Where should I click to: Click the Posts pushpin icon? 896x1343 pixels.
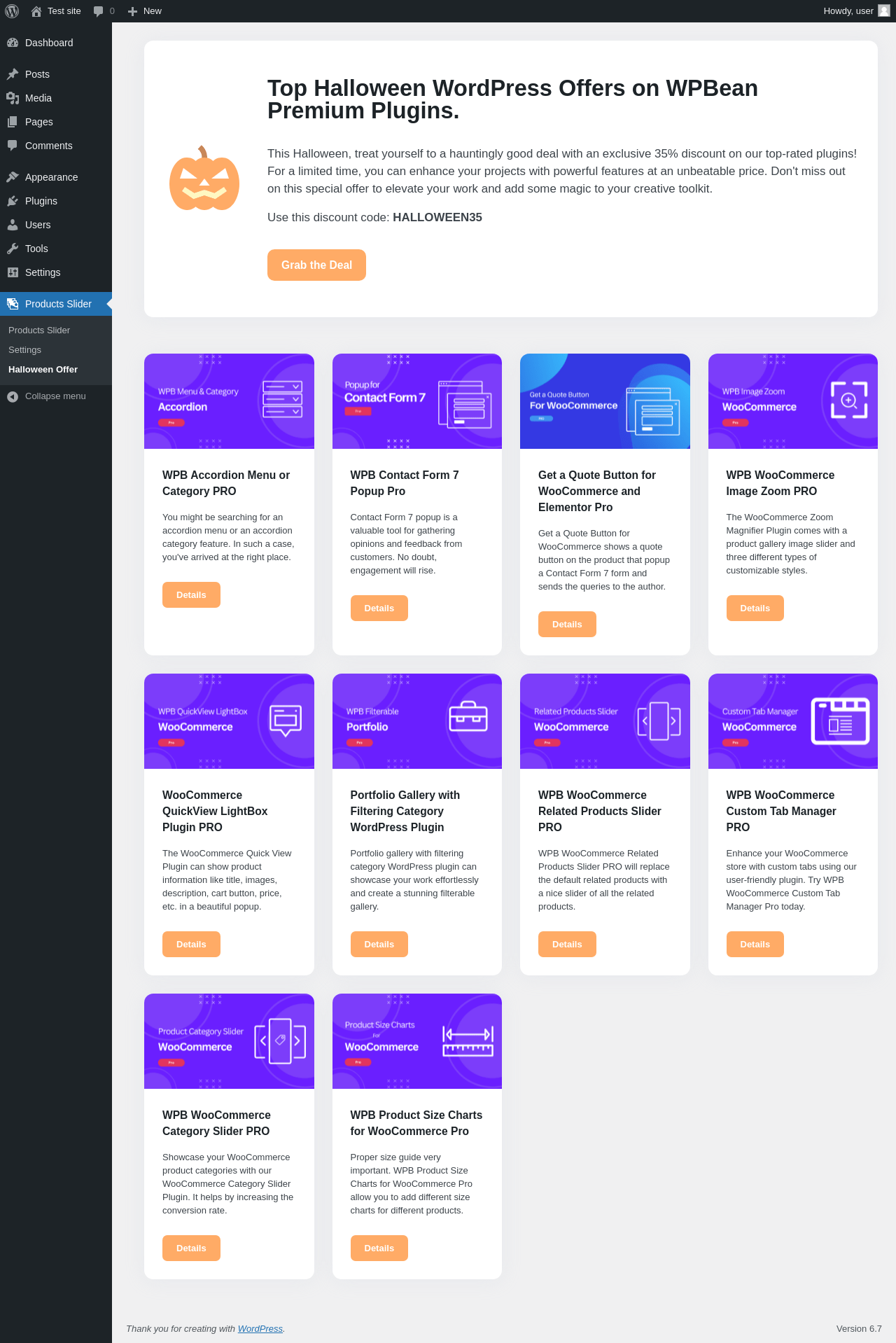(13, 74)
